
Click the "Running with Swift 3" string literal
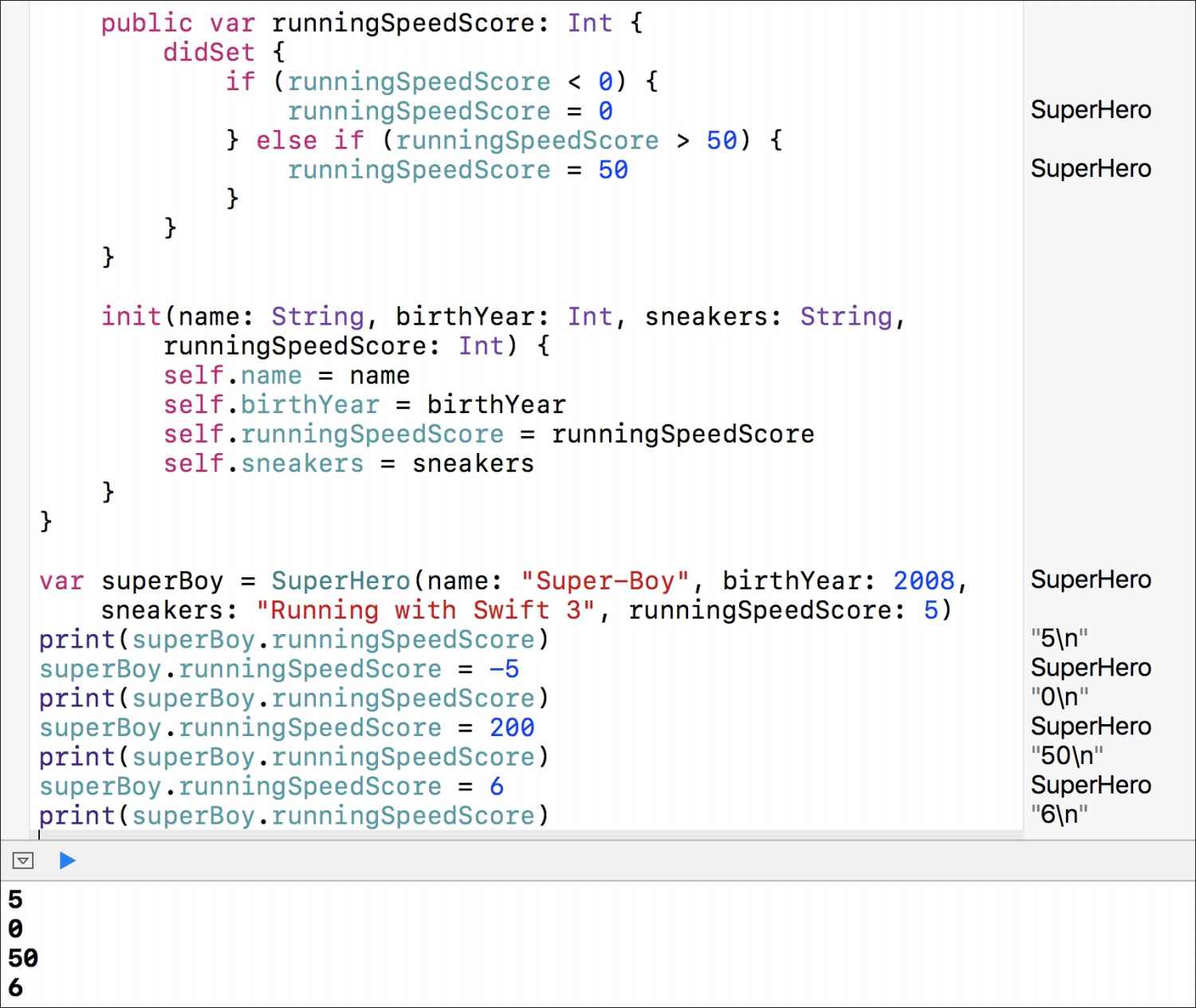click(426, 610)
